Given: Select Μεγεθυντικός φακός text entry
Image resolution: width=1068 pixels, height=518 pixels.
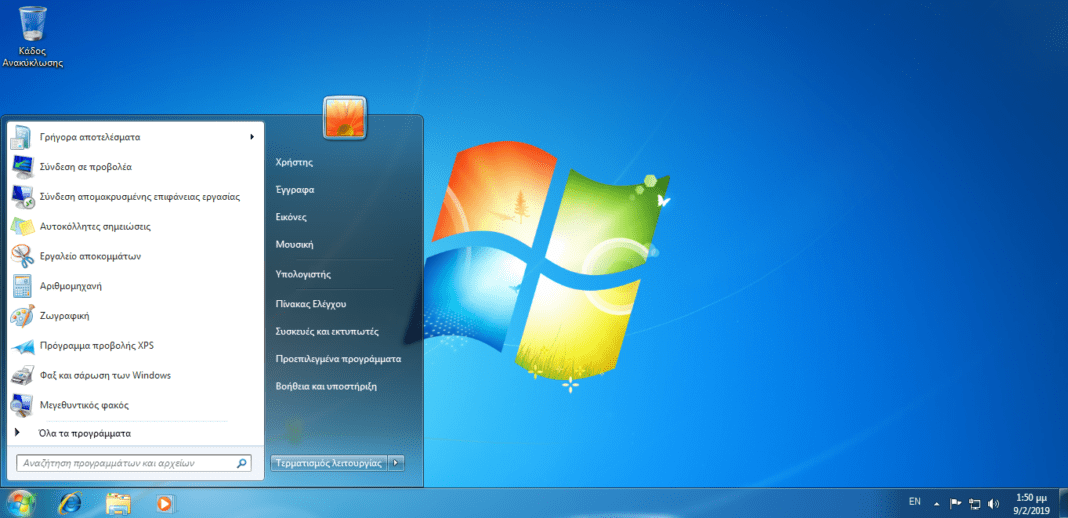Looking at the screenshot, I should coord(84,405).
